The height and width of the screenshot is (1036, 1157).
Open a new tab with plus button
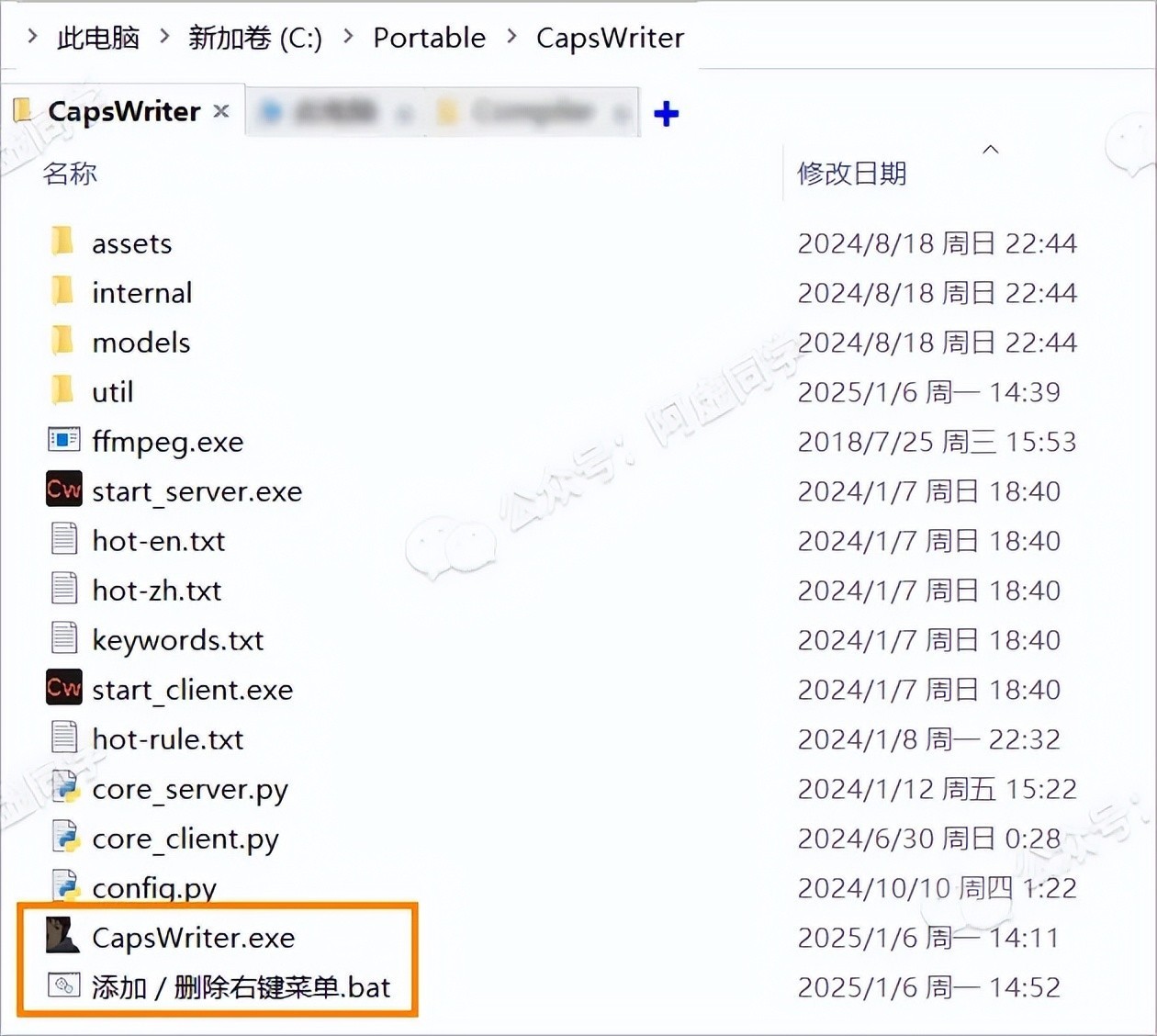666,114
